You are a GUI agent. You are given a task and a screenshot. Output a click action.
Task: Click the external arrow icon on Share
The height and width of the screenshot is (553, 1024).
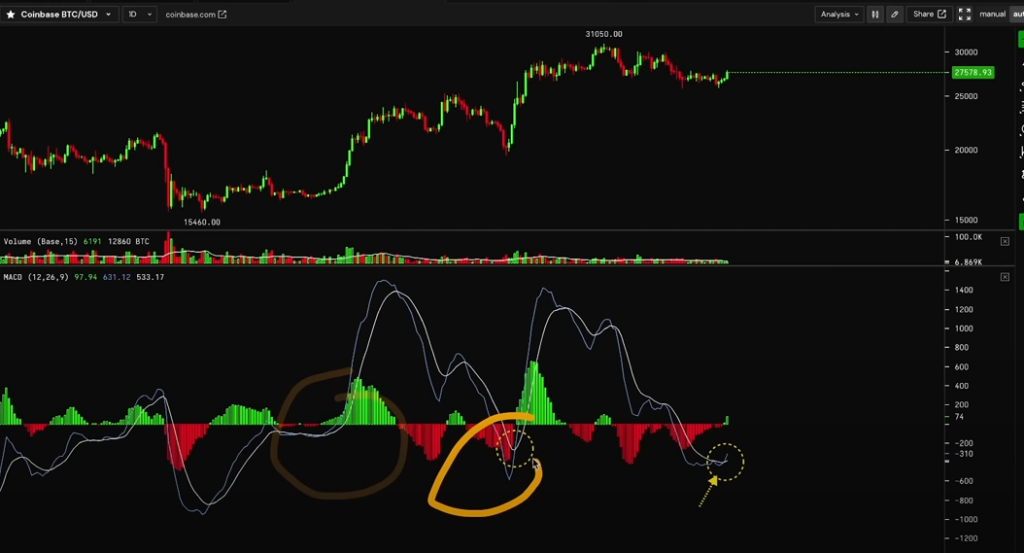coord(942,14)
